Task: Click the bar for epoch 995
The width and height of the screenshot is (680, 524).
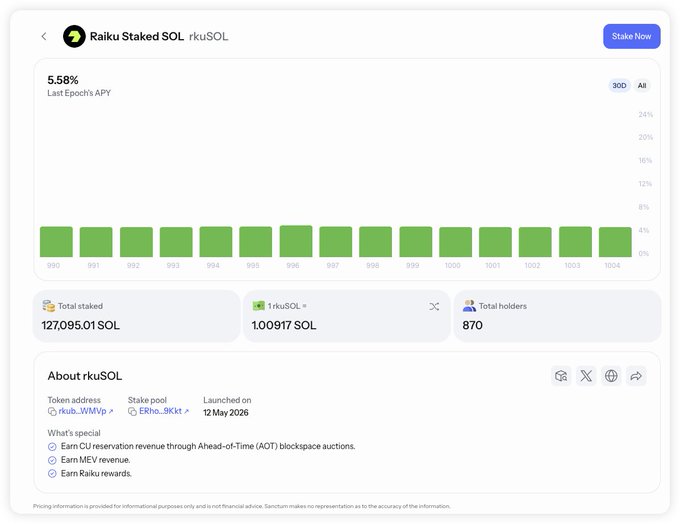Action: pyautogui.click(x=256, y=242)
